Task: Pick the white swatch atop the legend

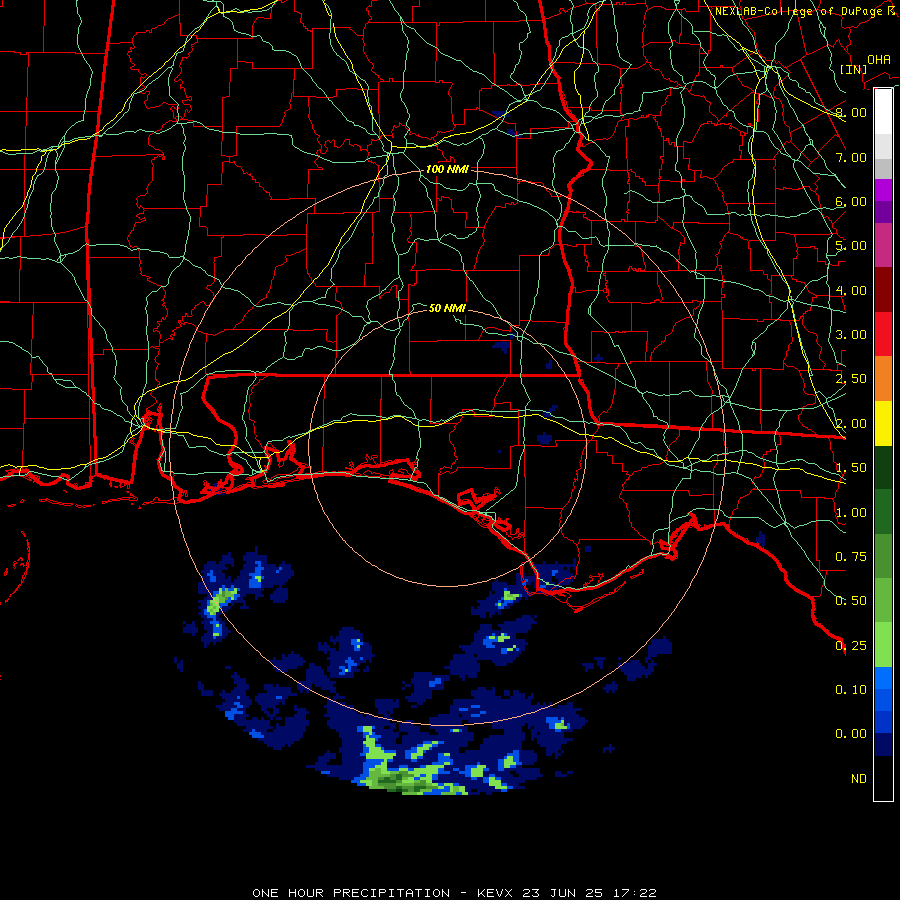Action: pyautogui.click(x=883, y=112)
